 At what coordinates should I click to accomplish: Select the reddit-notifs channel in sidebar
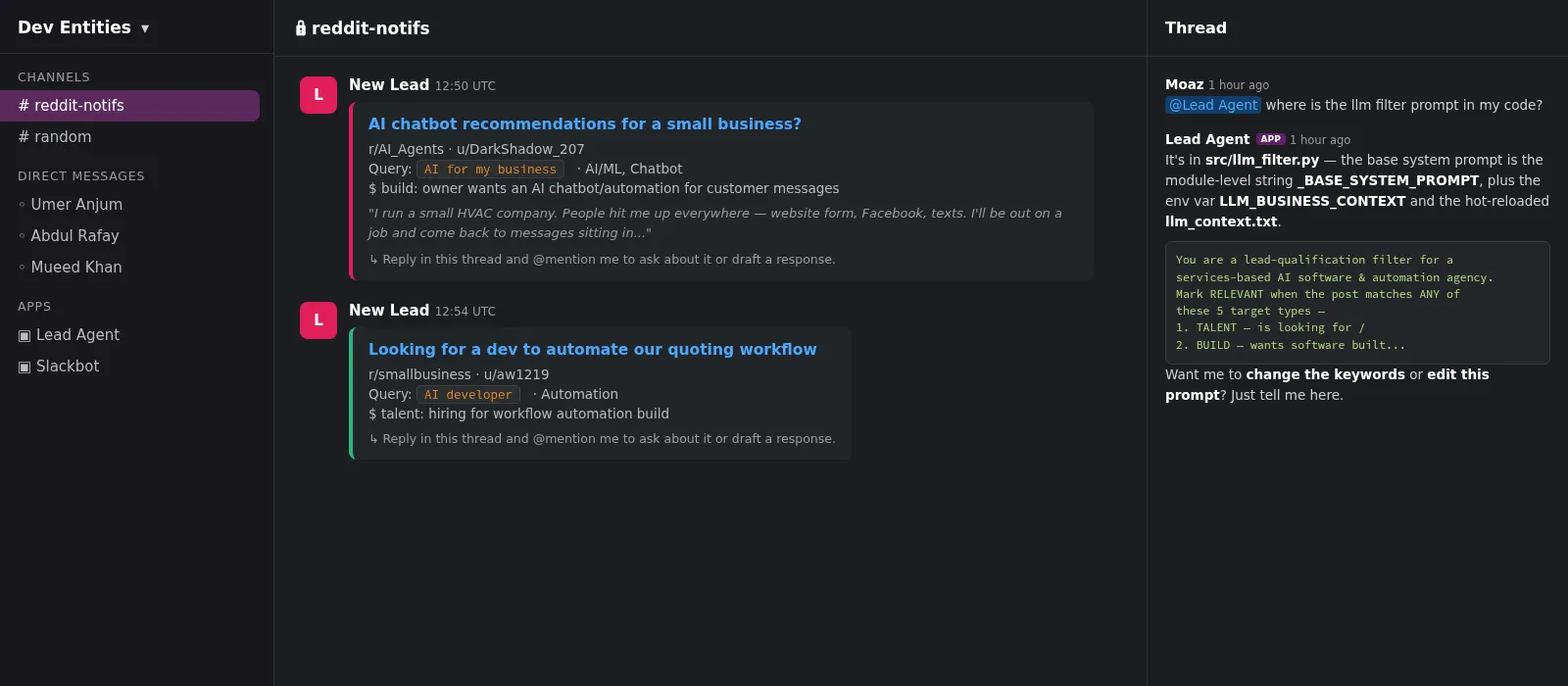(x=129, y=106)
